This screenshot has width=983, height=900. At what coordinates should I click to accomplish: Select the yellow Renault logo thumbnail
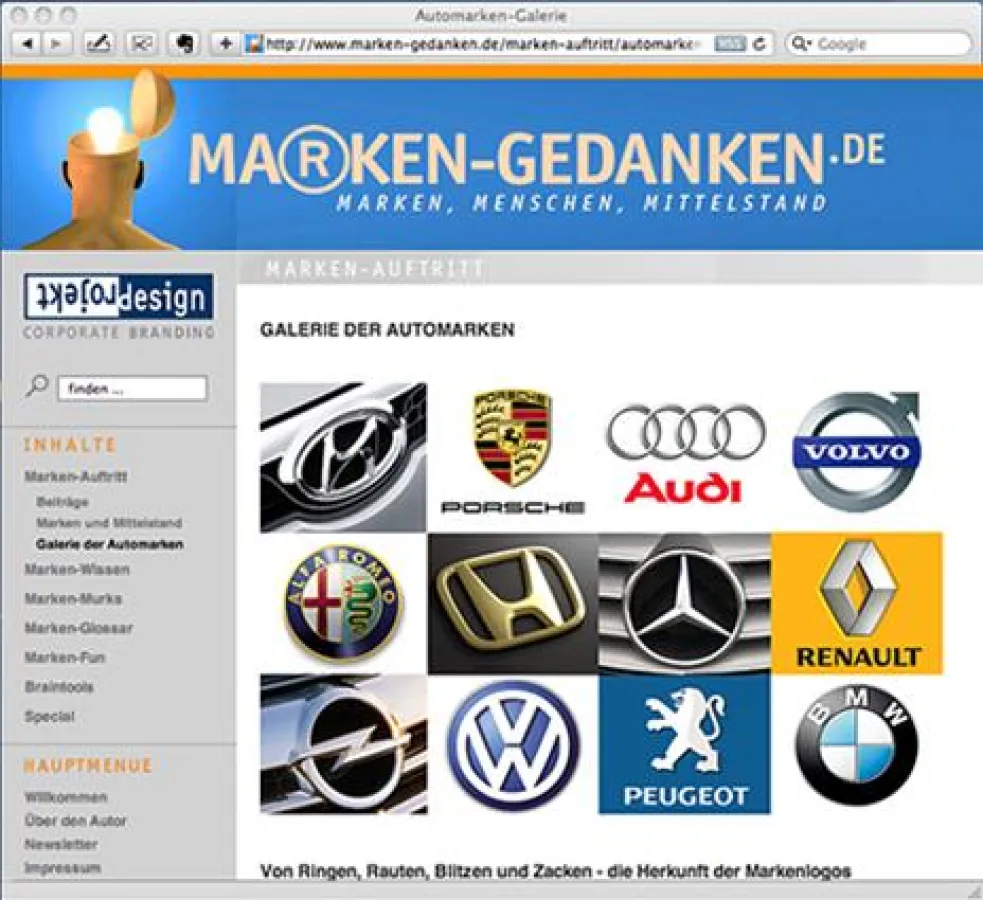pos(857,603)
